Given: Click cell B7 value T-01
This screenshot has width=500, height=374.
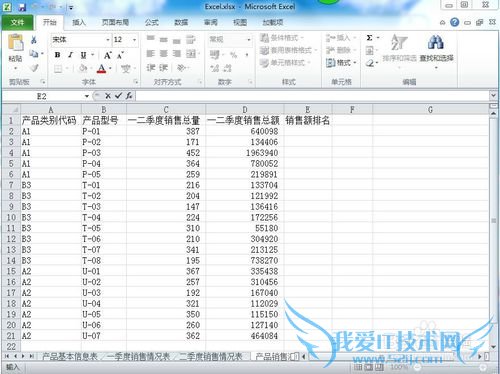Looking at the screenshot, I should pos(104,185).
